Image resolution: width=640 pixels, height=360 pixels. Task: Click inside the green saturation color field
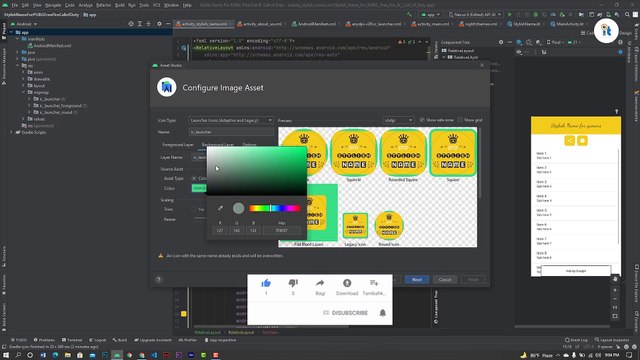coord(257,171)
